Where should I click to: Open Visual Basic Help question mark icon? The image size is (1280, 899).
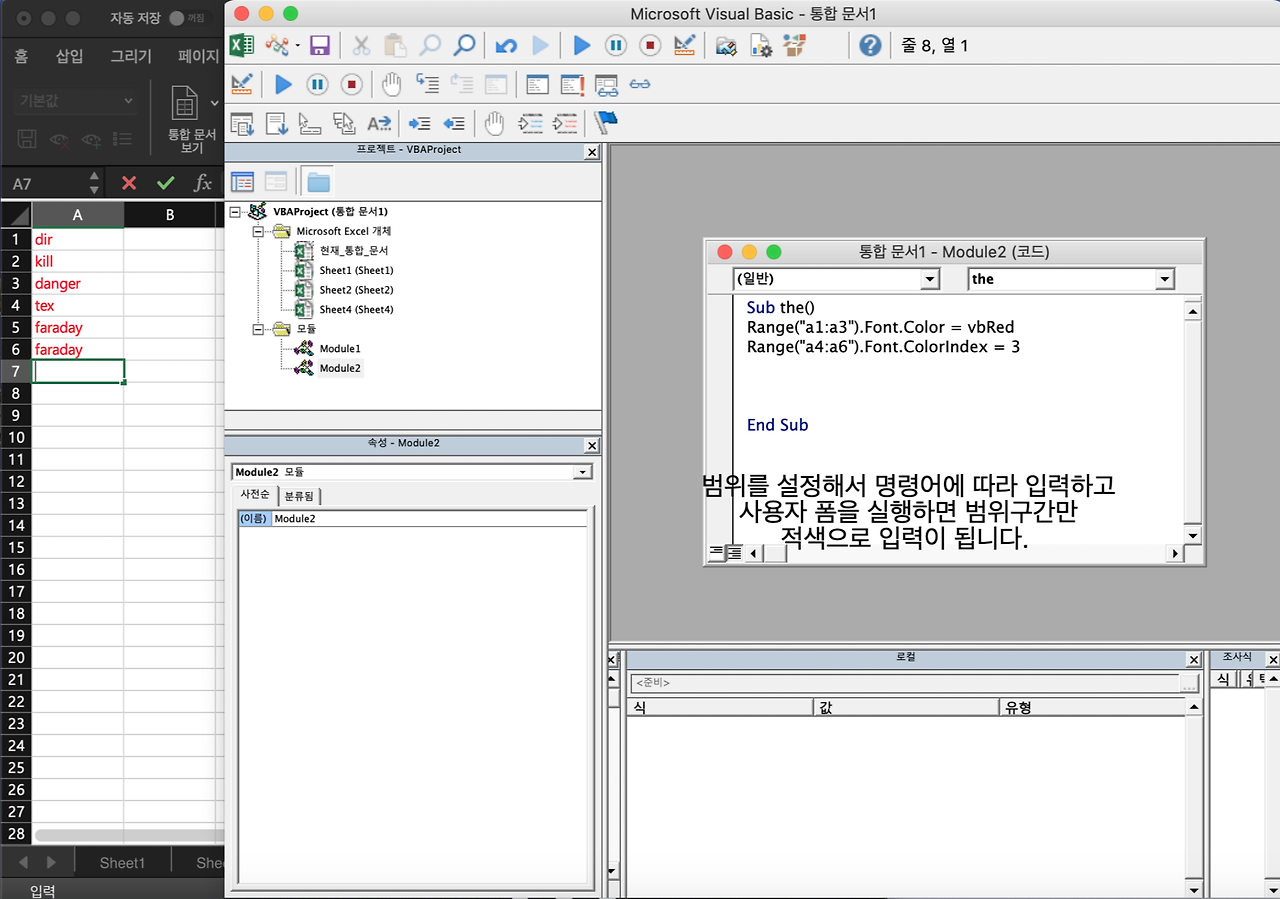(x=870, y=45)
